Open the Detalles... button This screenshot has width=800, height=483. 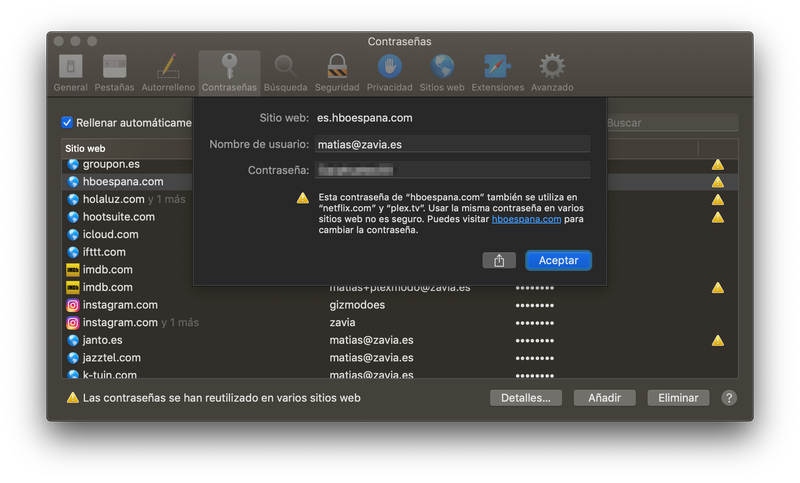[x=526, y=398]
